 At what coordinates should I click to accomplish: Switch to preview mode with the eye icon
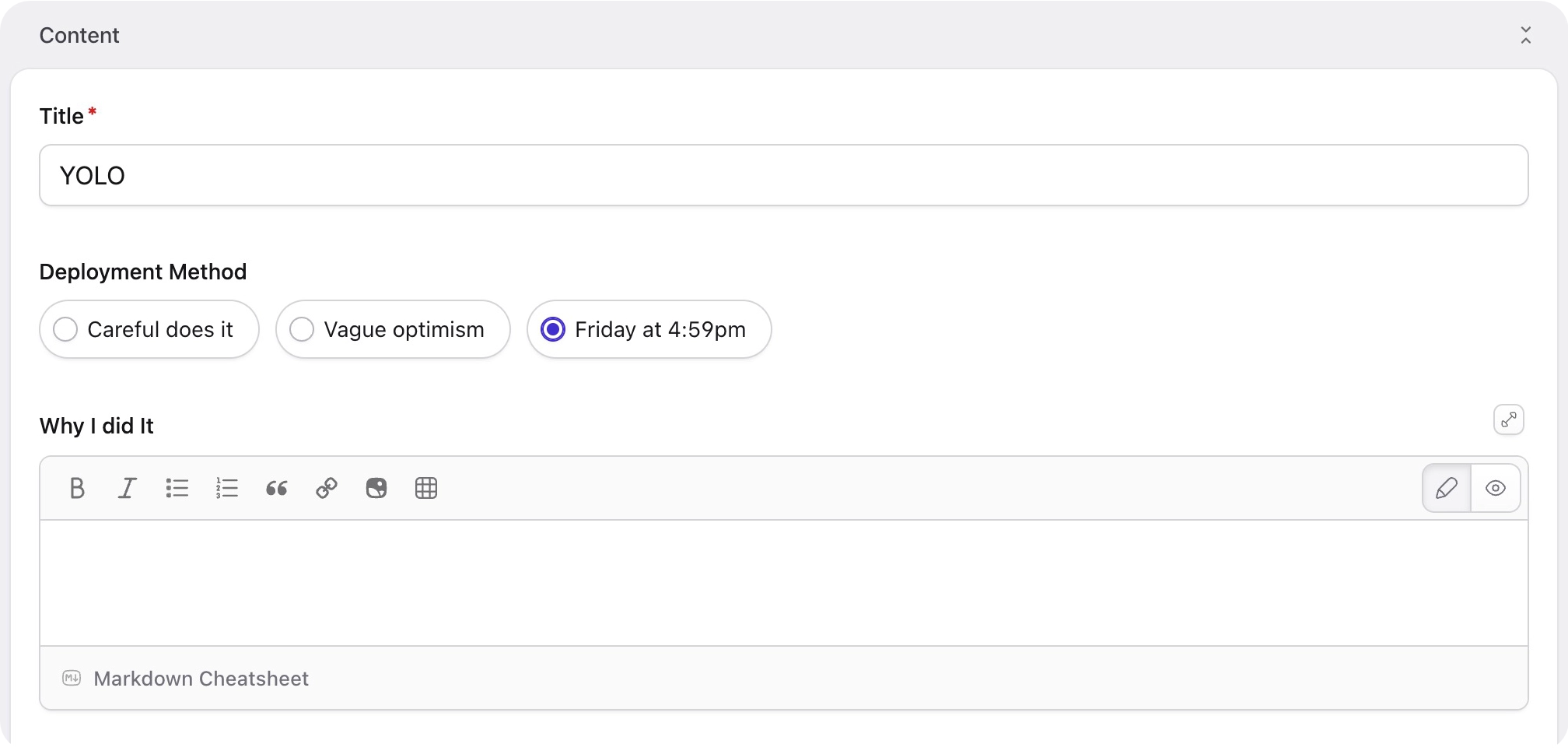coord(1496,488)
